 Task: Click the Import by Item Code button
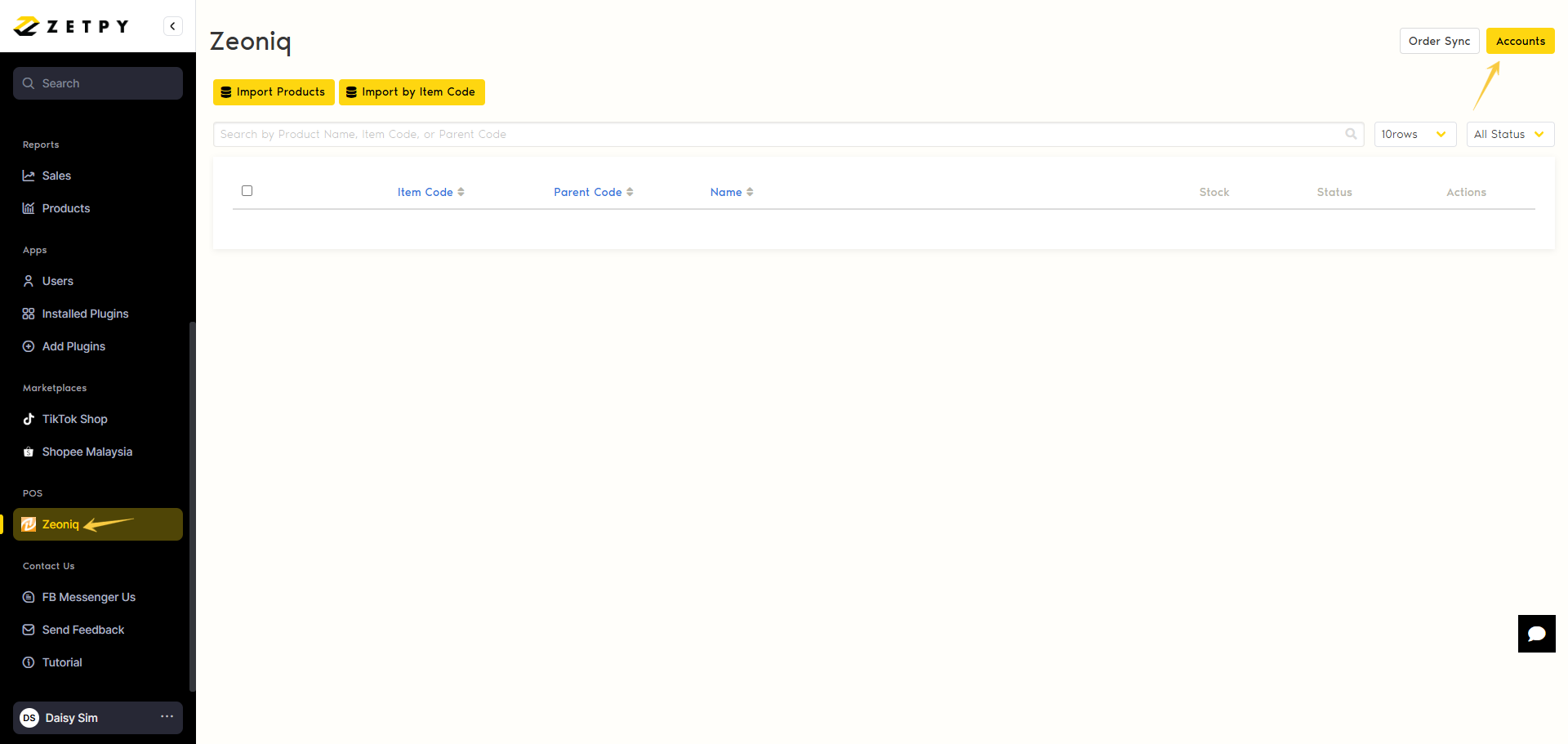click(412, 92)
